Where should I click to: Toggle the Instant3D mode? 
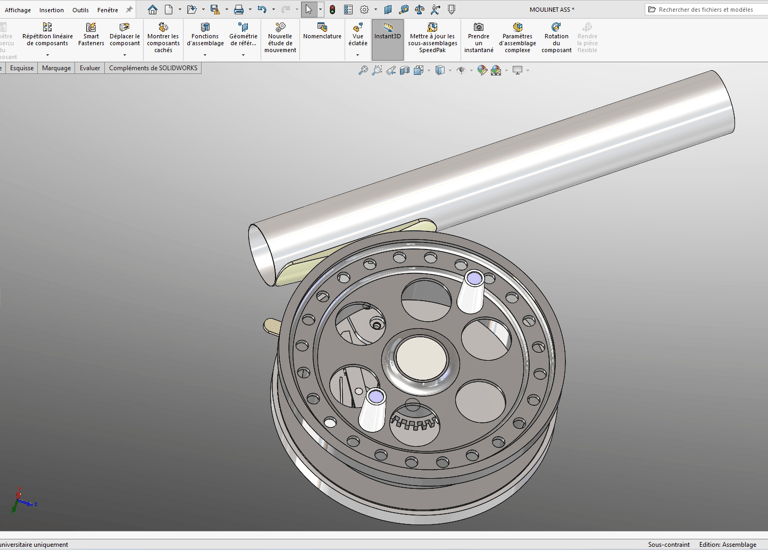(388, 32)
